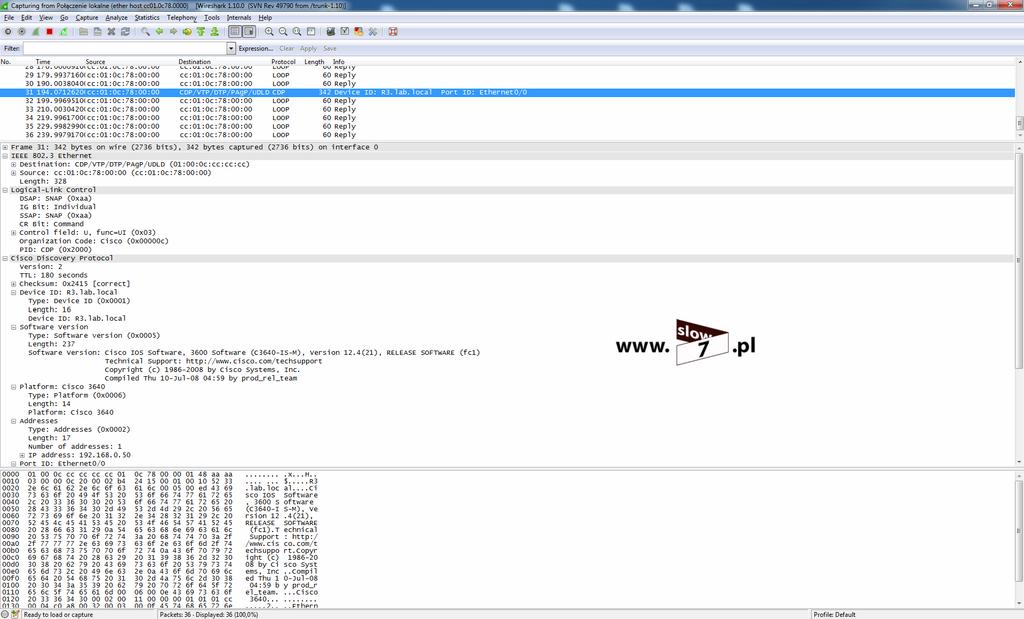Open the File menu
The width and height of the screenshot is (1024, 619).
click(x=9, y=18)
